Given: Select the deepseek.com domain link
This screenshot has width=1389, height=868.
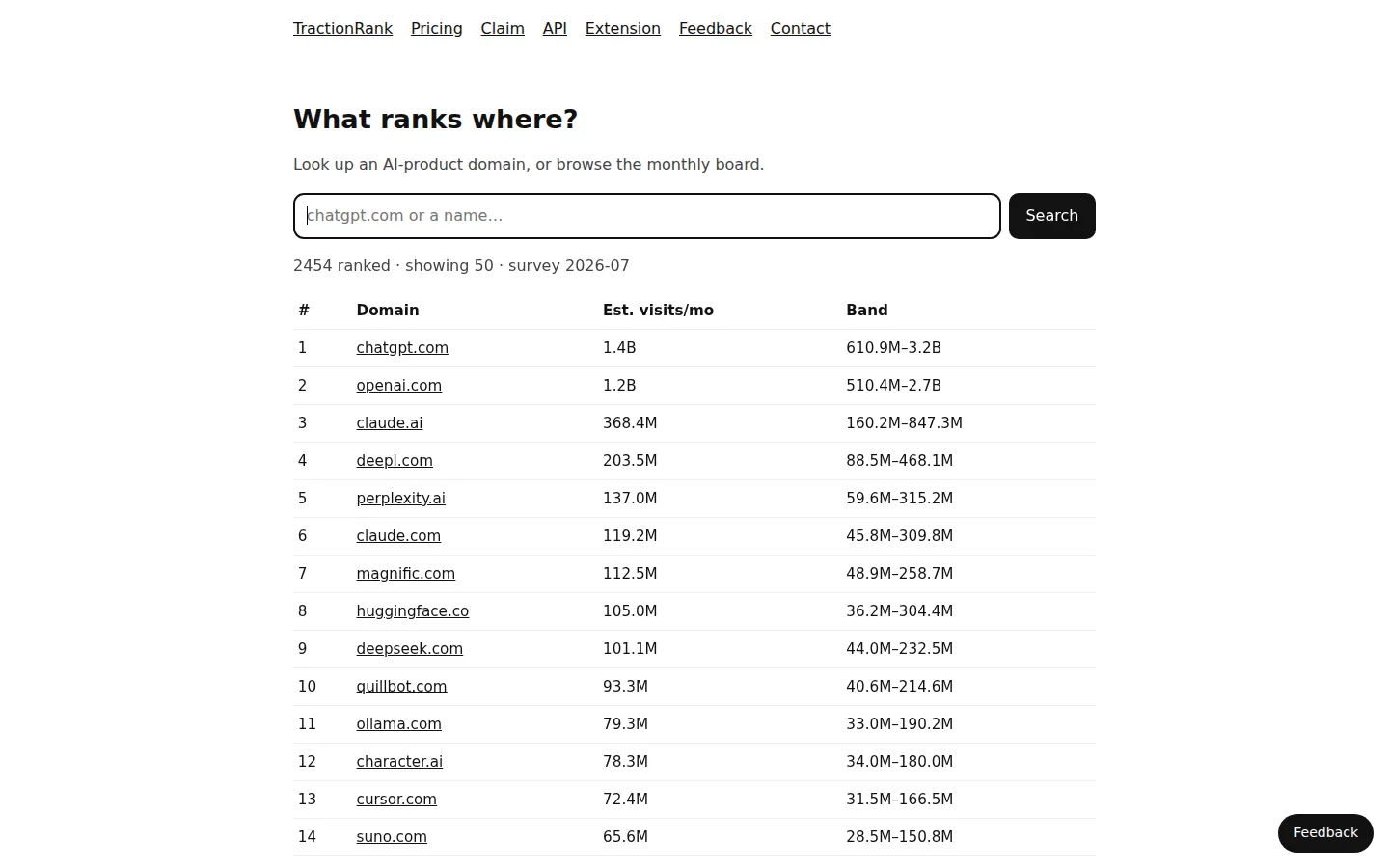Looking at the screenshot, I should point(409,649).
